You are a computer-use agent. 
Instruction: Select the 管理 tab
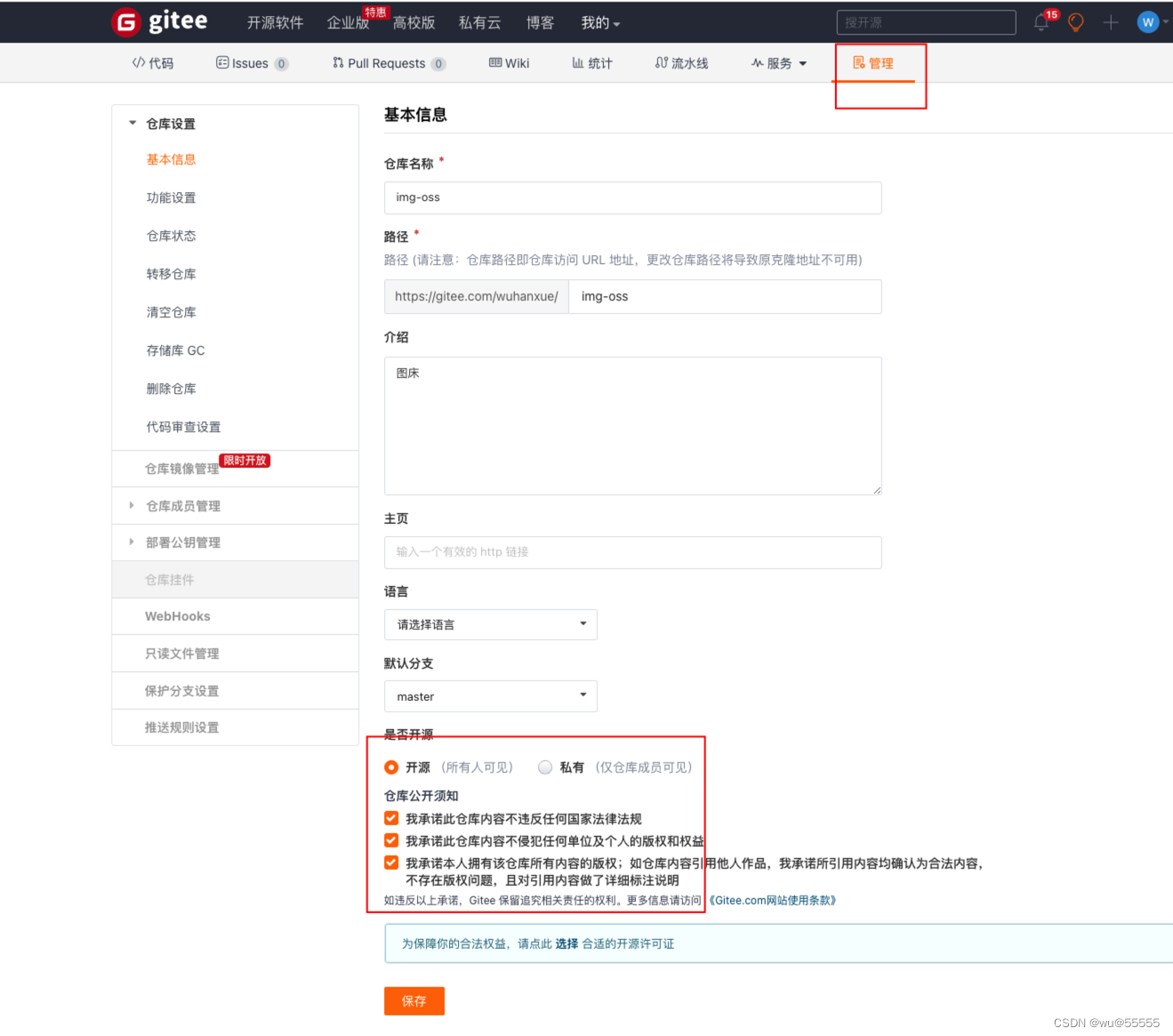(x=873, y=63)
